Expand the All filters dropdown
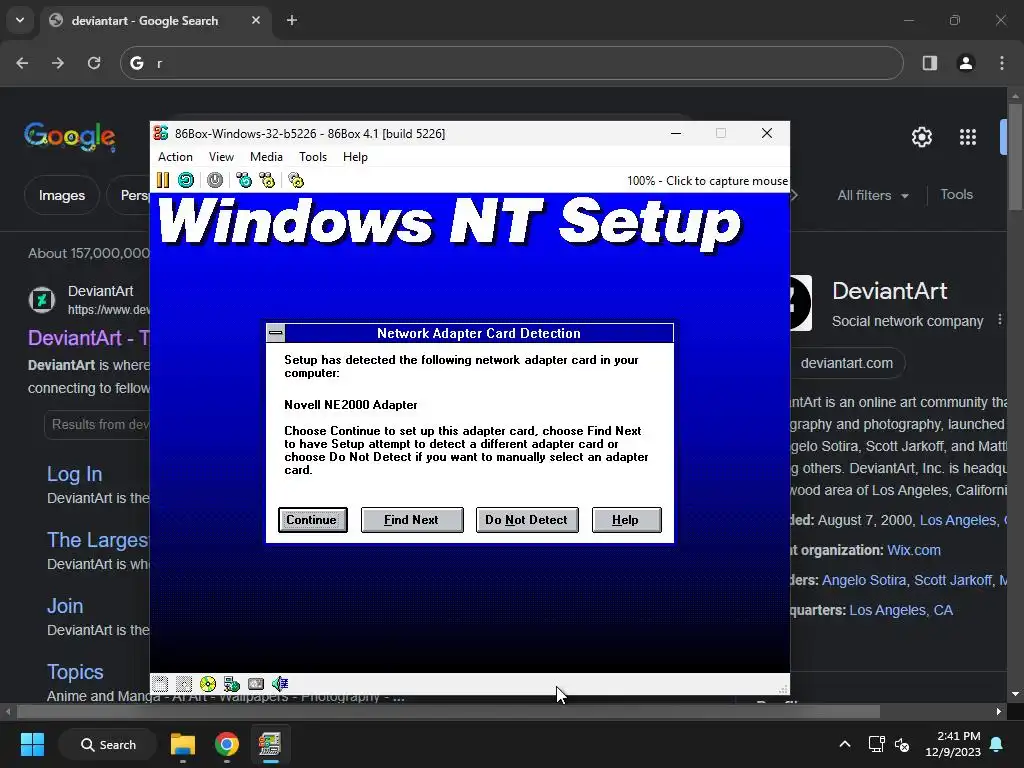The height and width of the screenshot is (768, 1024). [873, 195]
